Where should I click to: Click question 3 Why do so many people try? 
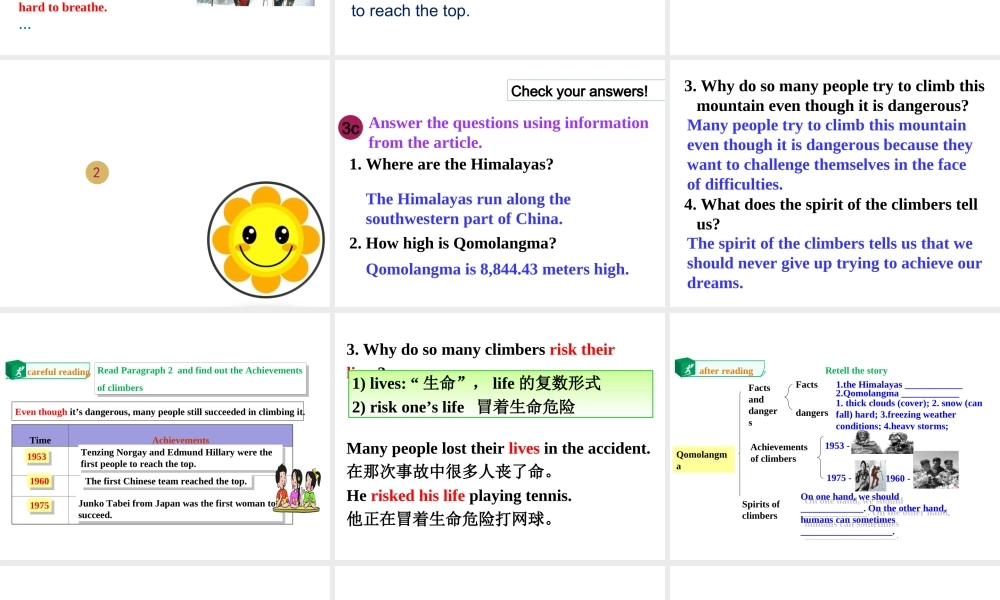pyautogui.click(x=834, y=96)
